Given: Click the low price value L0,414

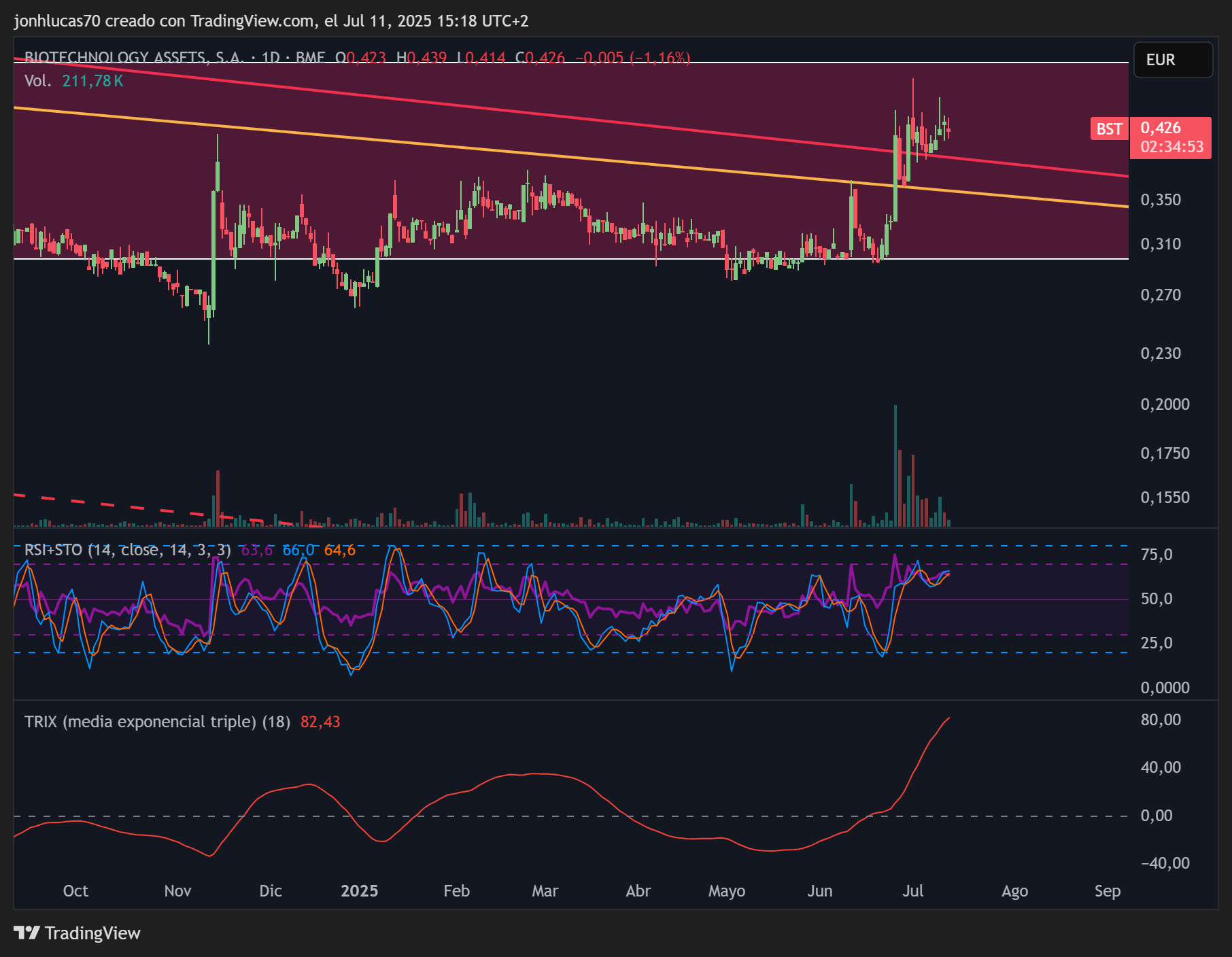Looking at the screenshot, I should coord(481,58).
